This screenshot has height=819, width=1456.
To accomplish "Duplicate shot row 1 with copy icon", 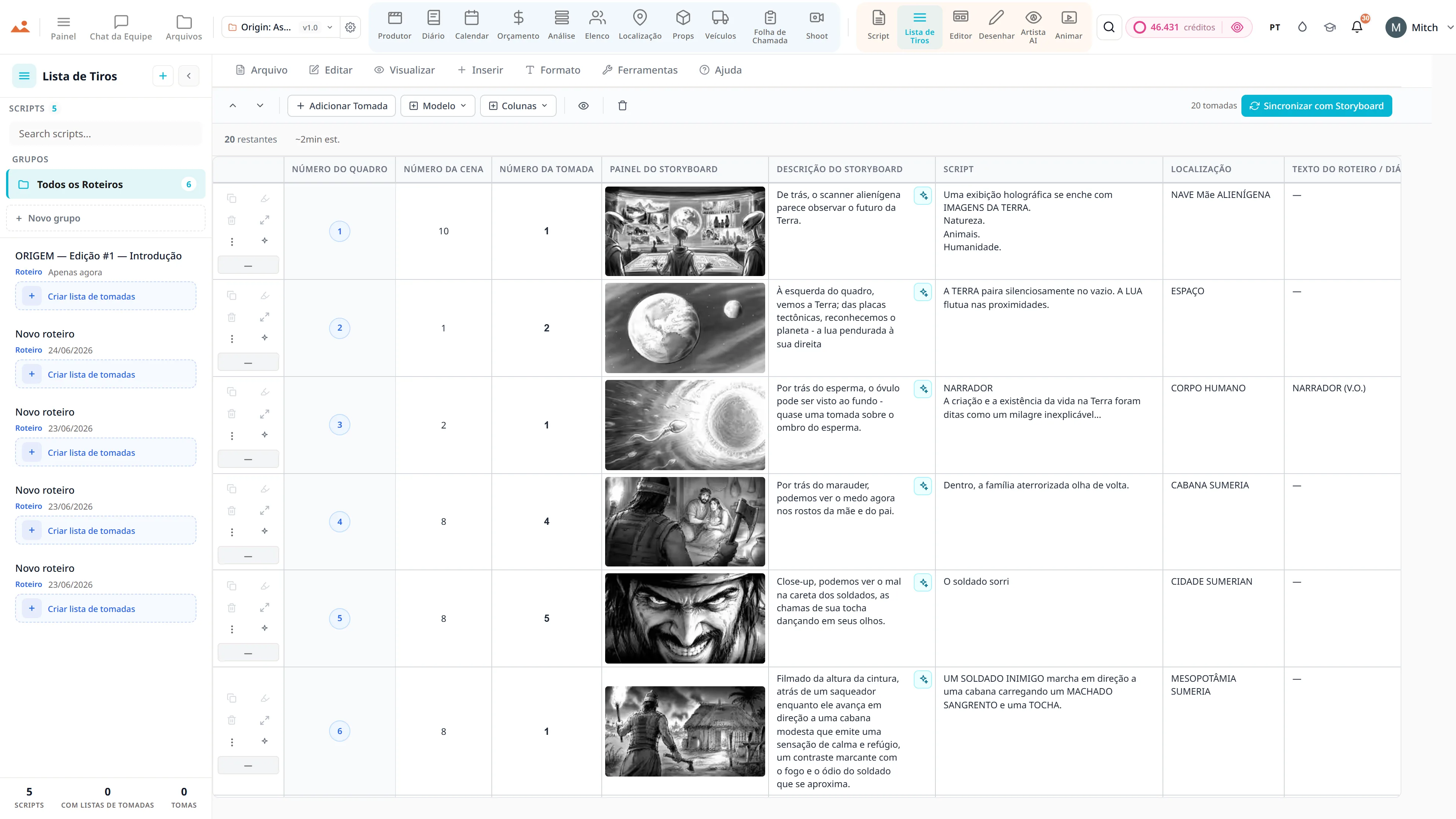I will [x=232, y=198].
